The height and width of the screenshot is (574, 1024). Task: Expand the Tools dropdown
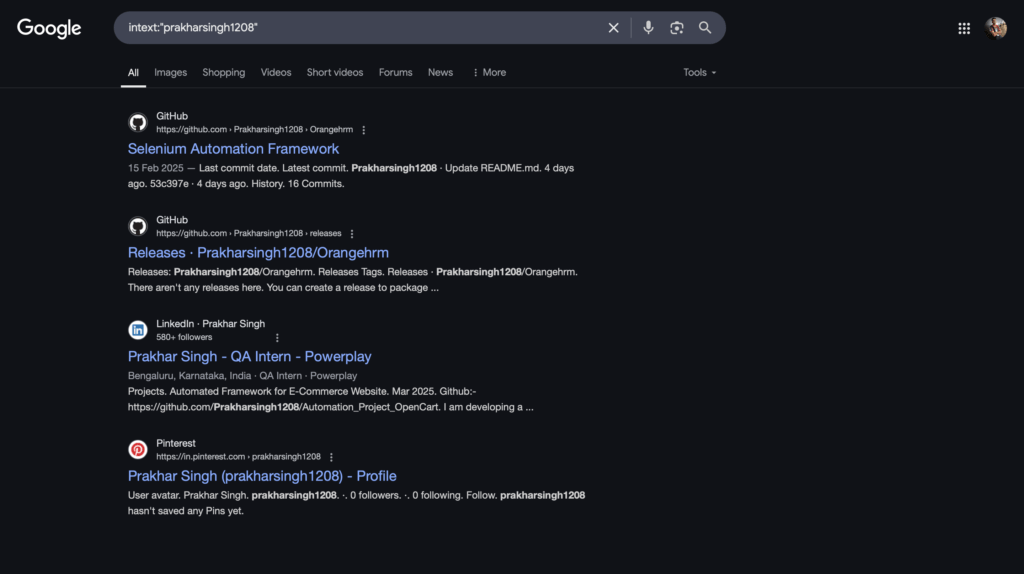(x=699, y=72)
